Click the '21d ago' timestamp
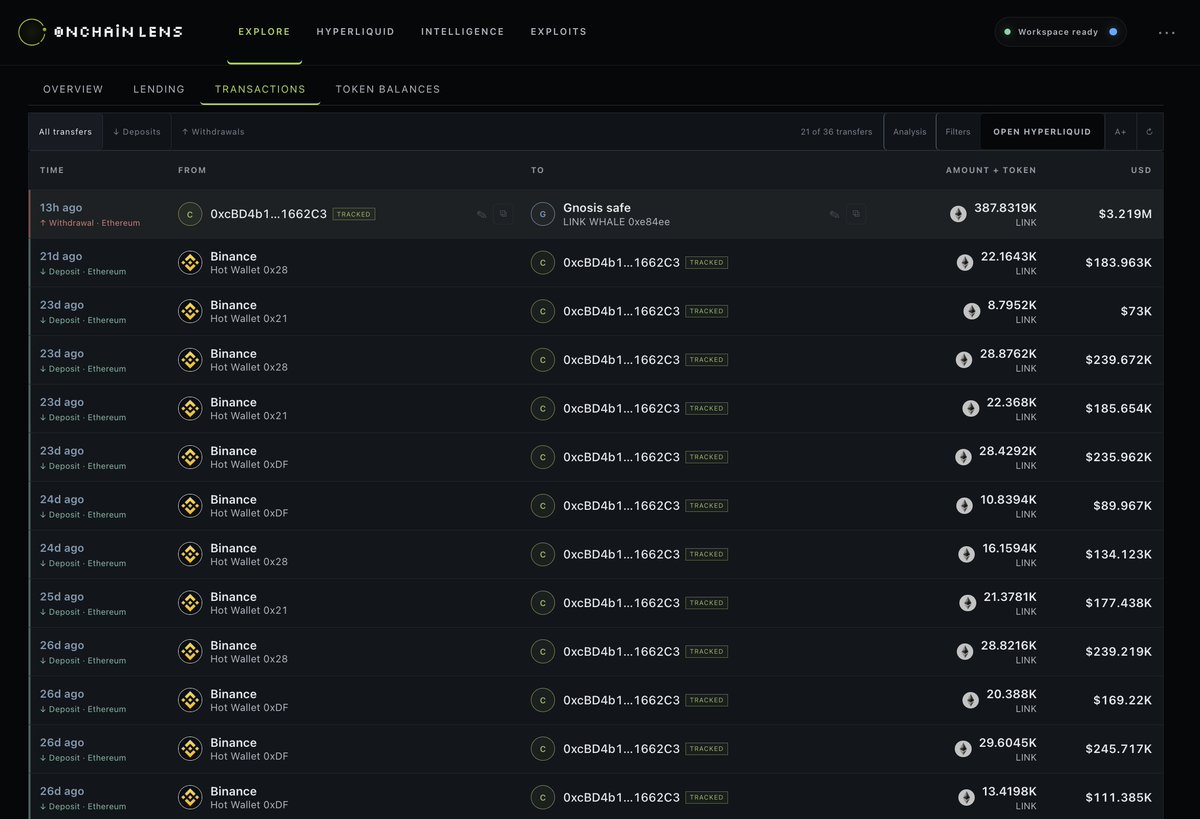Viewport: 1200px width, 819px height. pos(61,257)
